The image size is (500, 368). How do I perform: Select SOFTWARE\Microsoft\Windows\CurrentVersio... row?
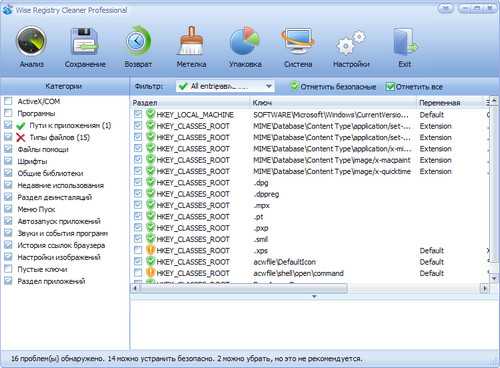pyautogui.click(x=310, y=114)
